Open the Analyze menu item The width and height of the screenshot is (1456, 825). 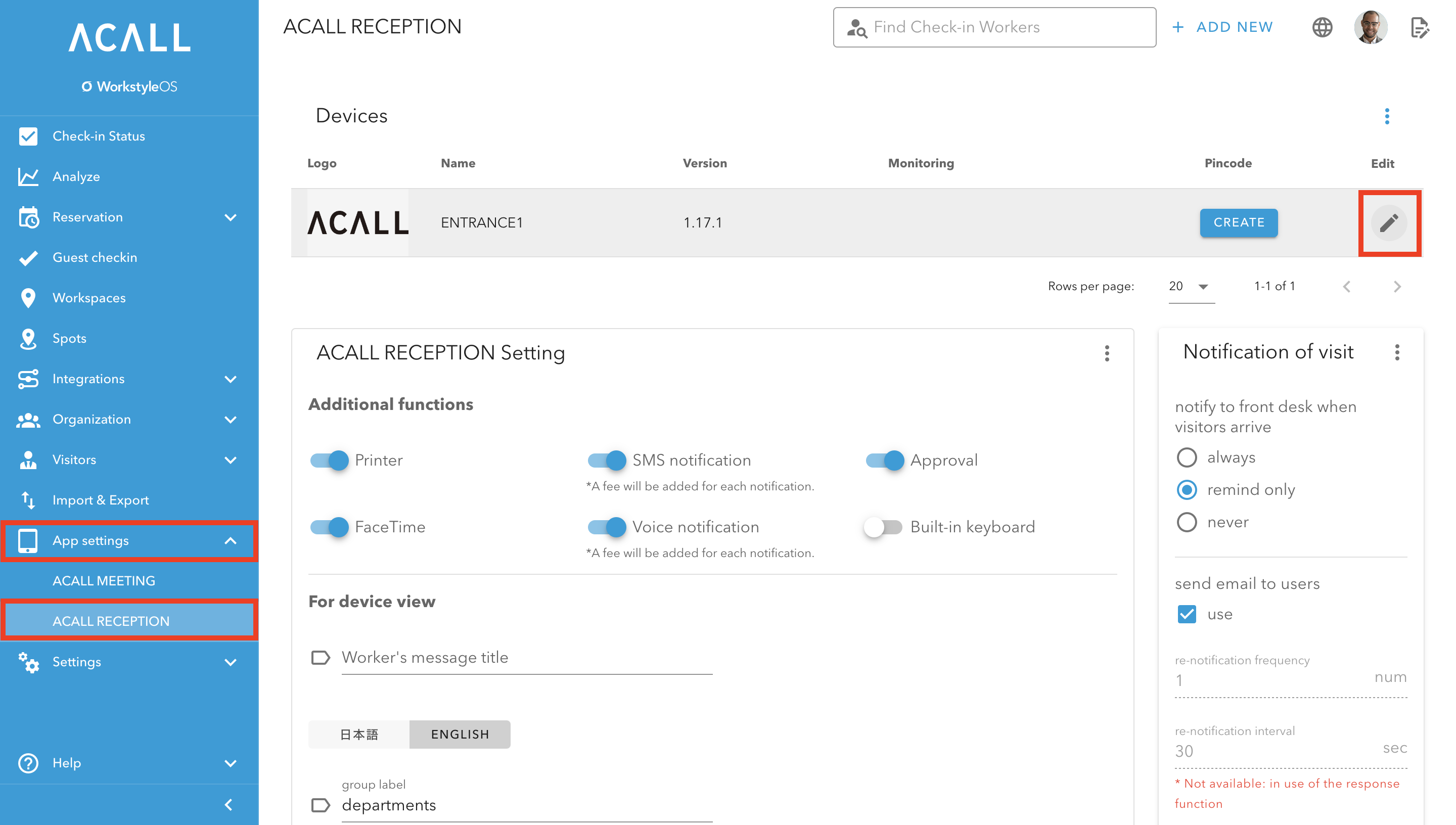[x=129, y=176]
